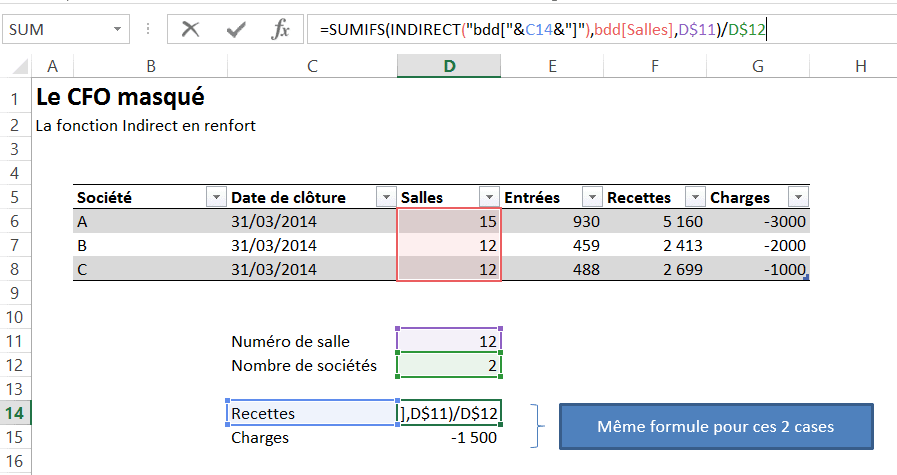Open the Insert Function fx dialog
The image size is (897, 475).
(281, 30)
